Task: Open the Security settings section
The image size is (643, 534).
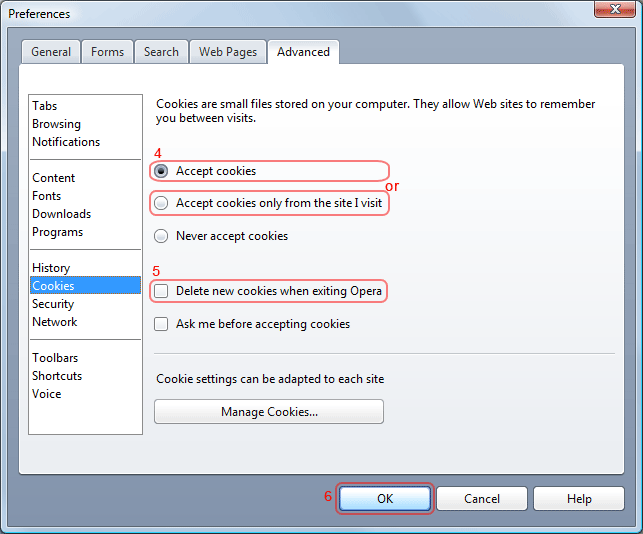Action: tap(53, 304)
